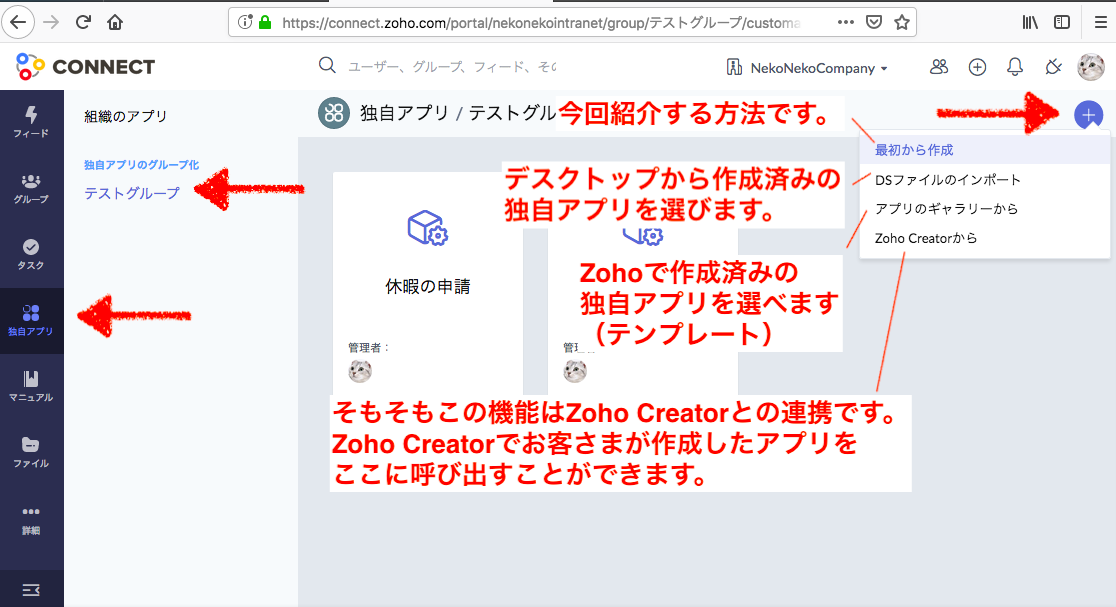Select 組織のアプリ in the panel
1116x607 pixels.
point(126,116)
